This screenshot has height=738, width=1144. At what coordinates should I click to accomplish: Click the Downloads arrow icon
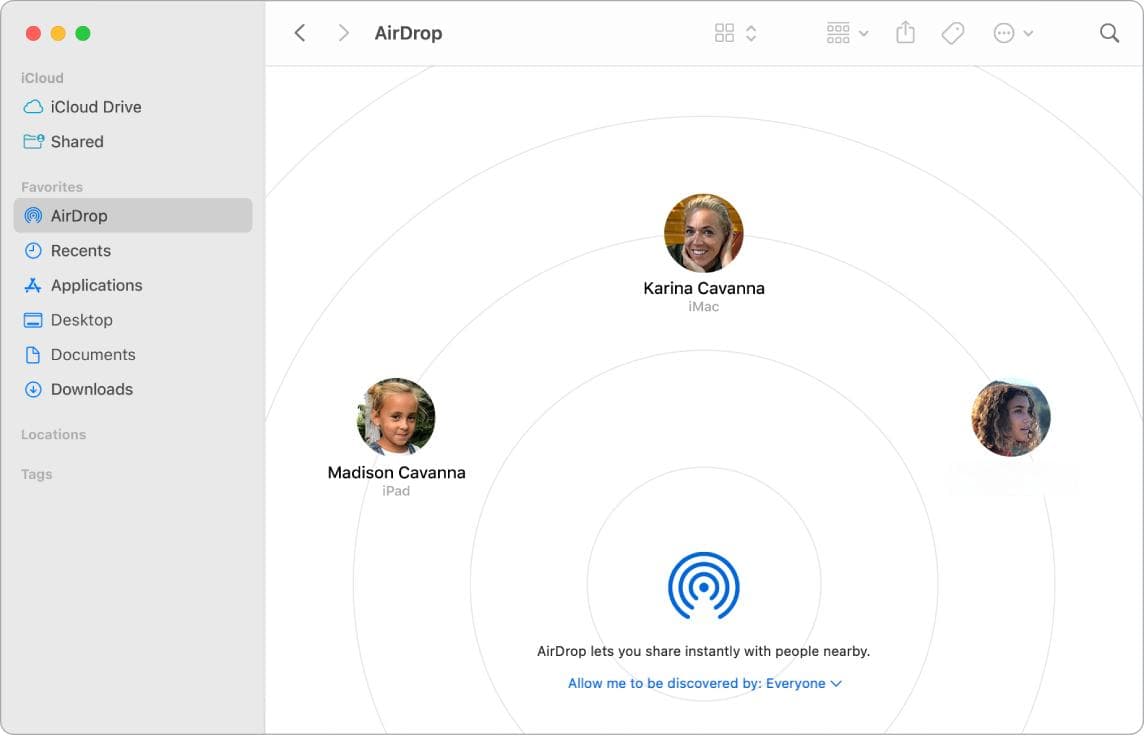coord(33,389)
